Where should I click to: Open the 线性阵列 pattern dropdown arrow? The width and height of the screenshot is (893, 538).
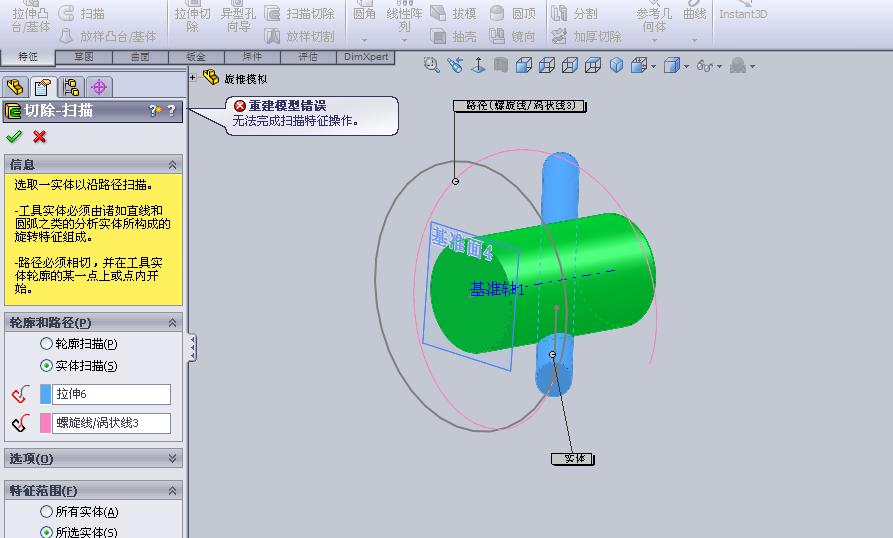pyautogui.click(x=404, y=40)
